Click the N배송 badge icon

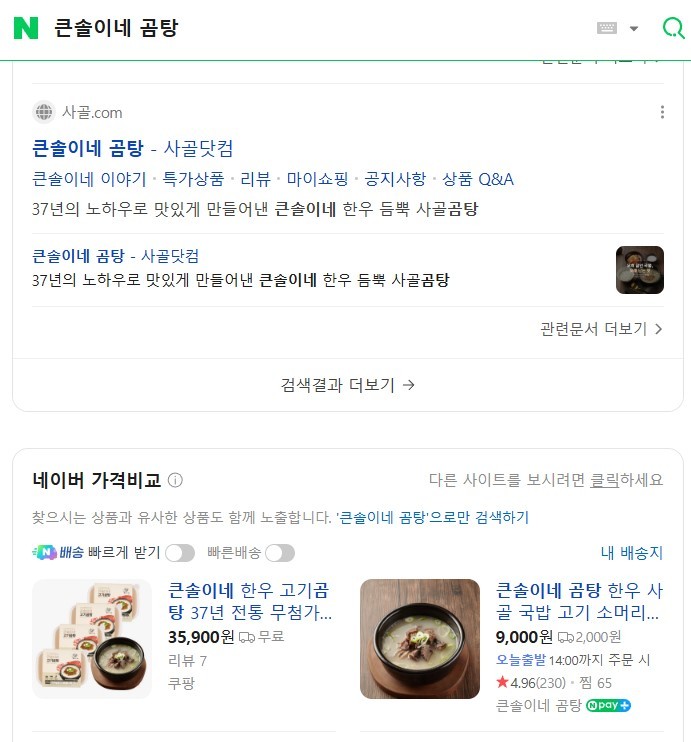coord(44,552)
